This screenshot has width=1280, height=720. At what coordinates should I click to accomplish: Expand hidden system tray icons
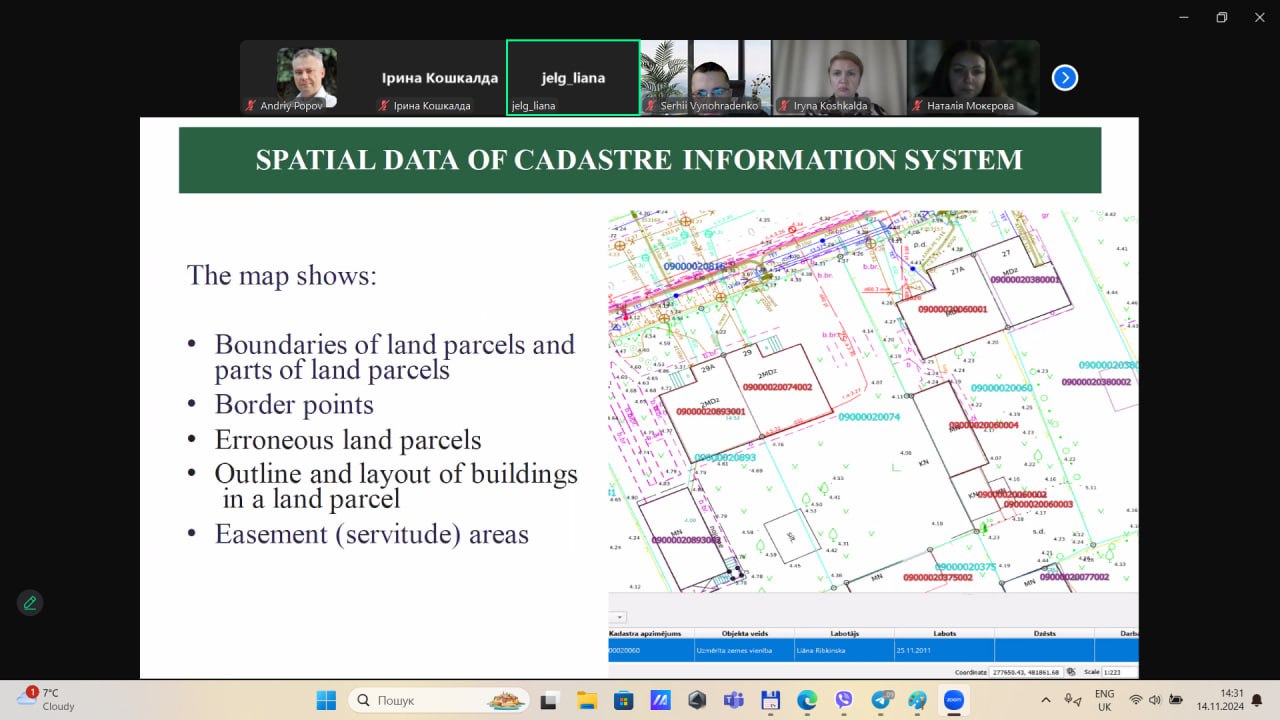coord(1046,700)
